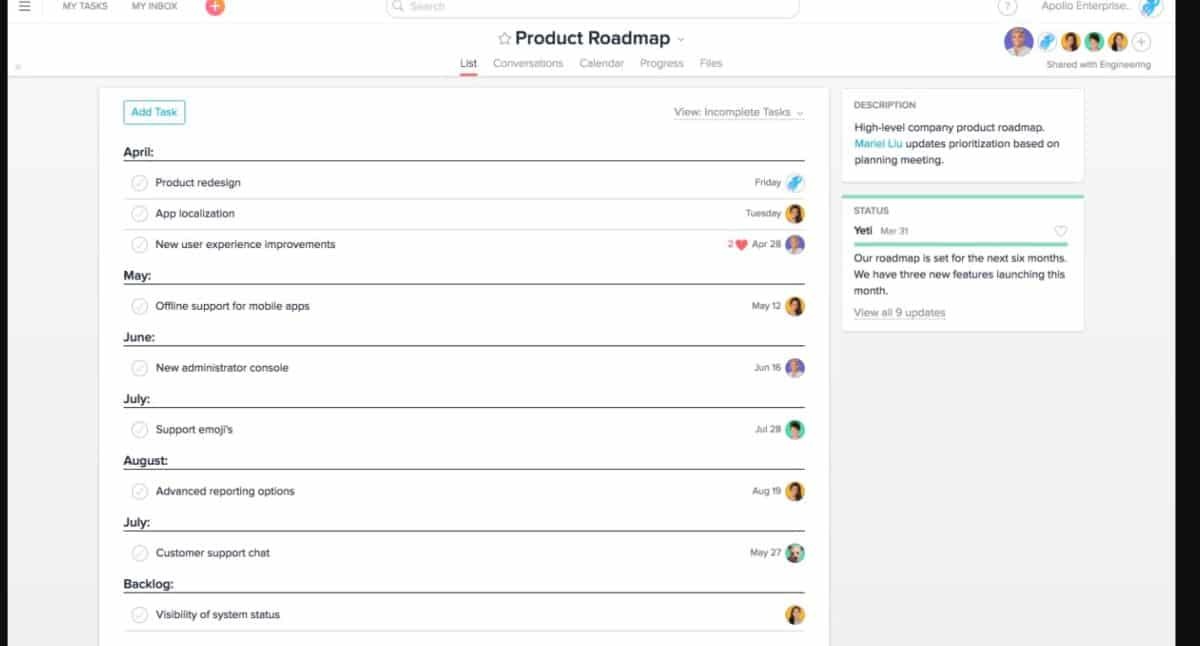Mark Product redesign task complete
The width and height of the screenshot is (1200, 646).
[140, 183]
